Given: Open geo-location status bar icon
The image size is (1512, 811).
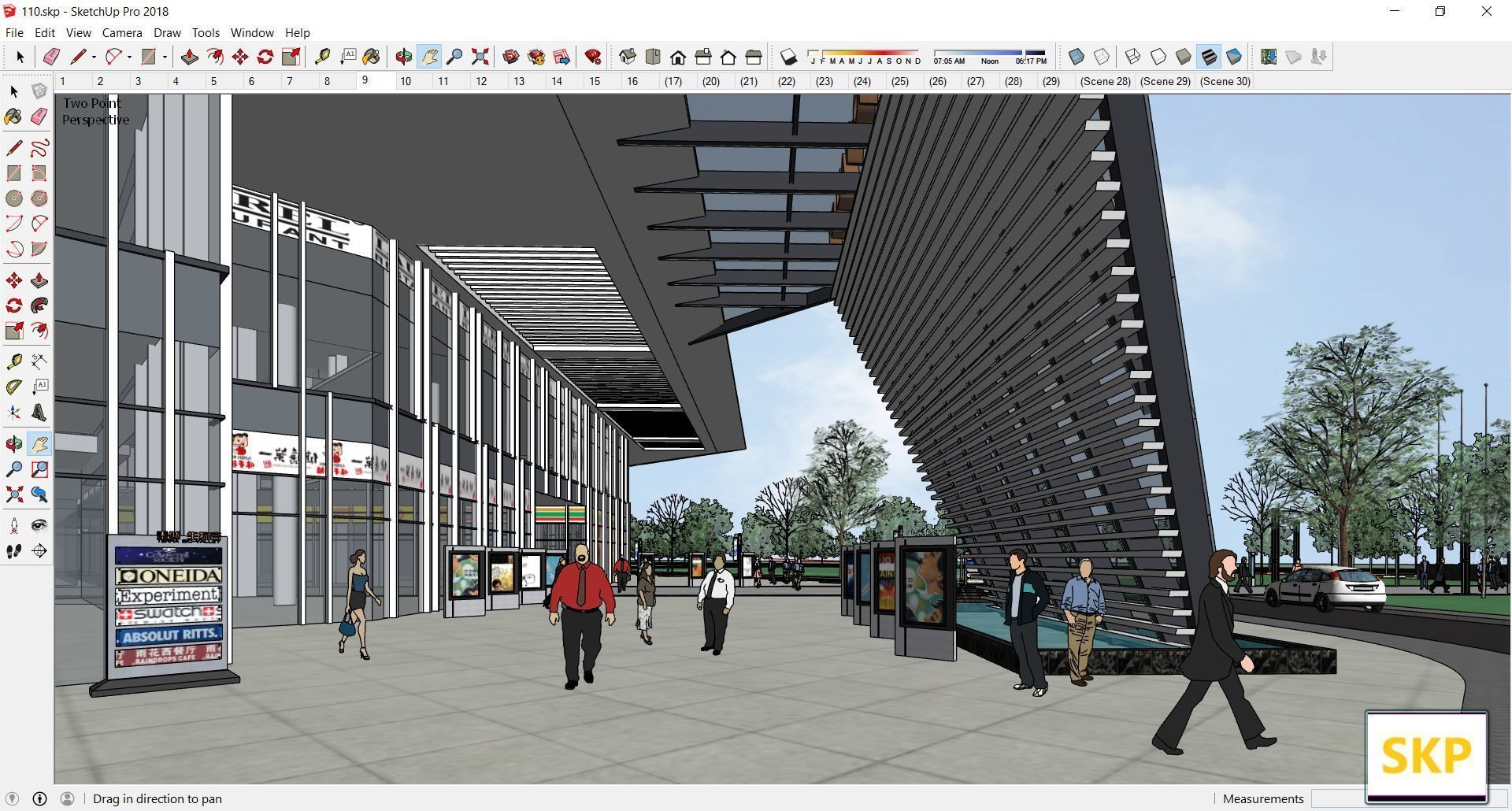Looking at the screenshot, I should (12, 798).
